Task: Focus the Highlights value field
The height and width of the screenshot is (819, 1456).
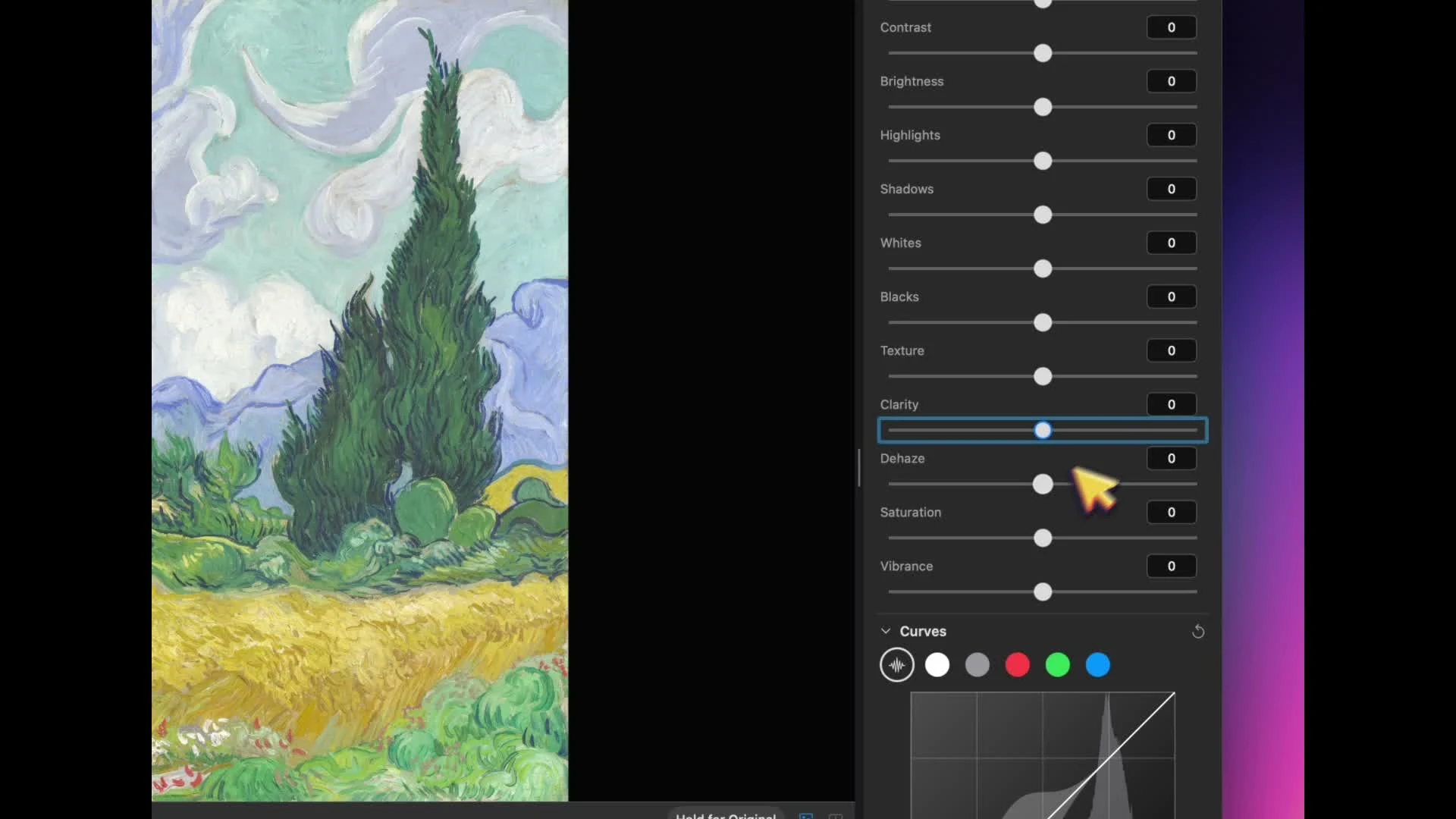Action: pos(1172,135)
